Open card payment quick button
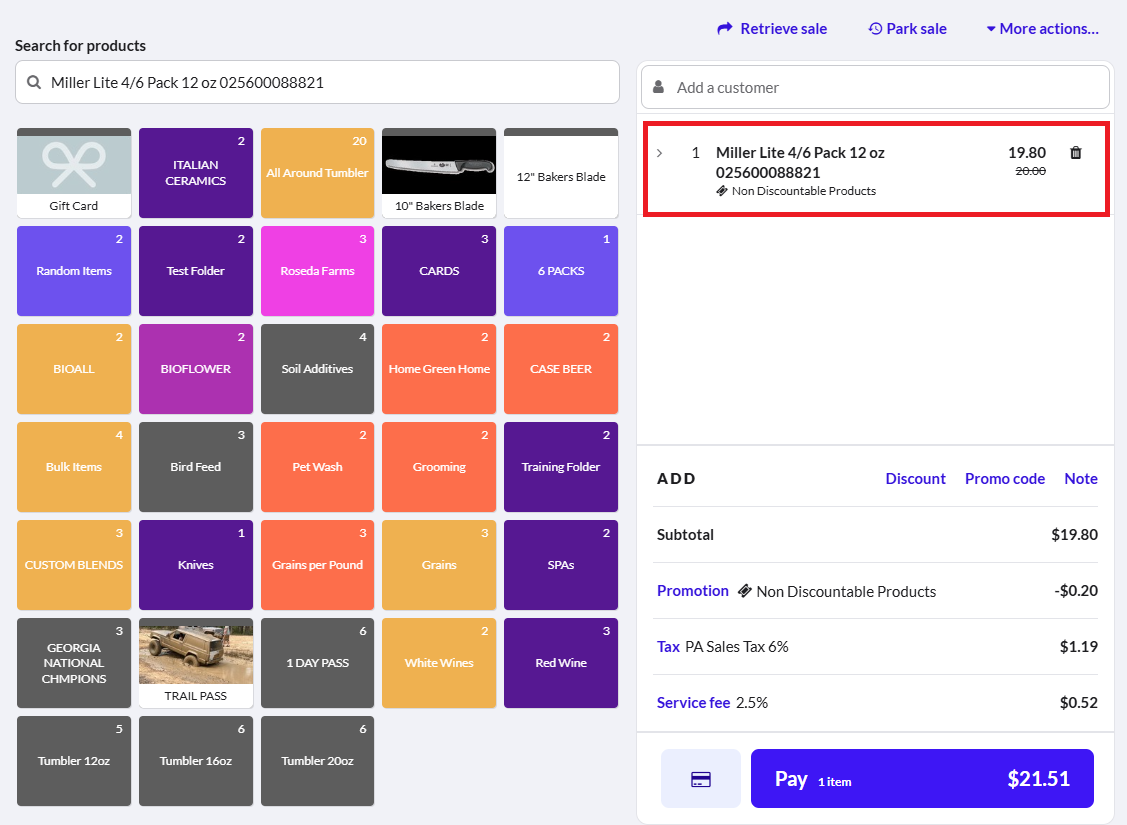The width and height of the screenshot is (1127, 825). (701, 779)
